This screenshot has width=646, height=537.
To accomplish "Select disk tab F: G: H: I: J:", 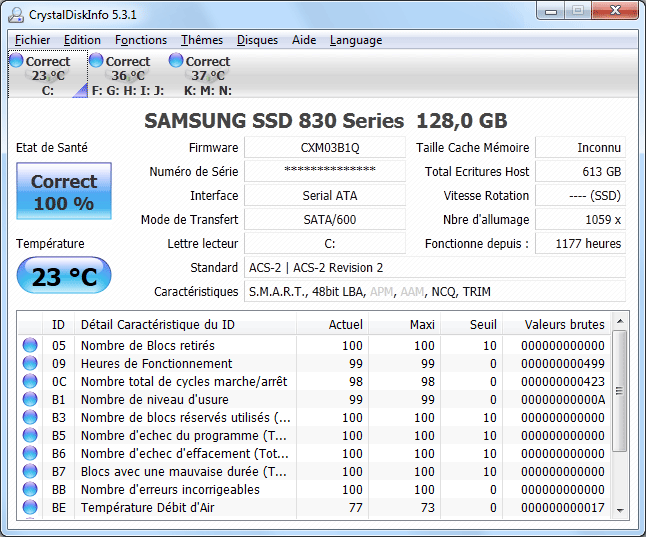I will click(128, 74).
